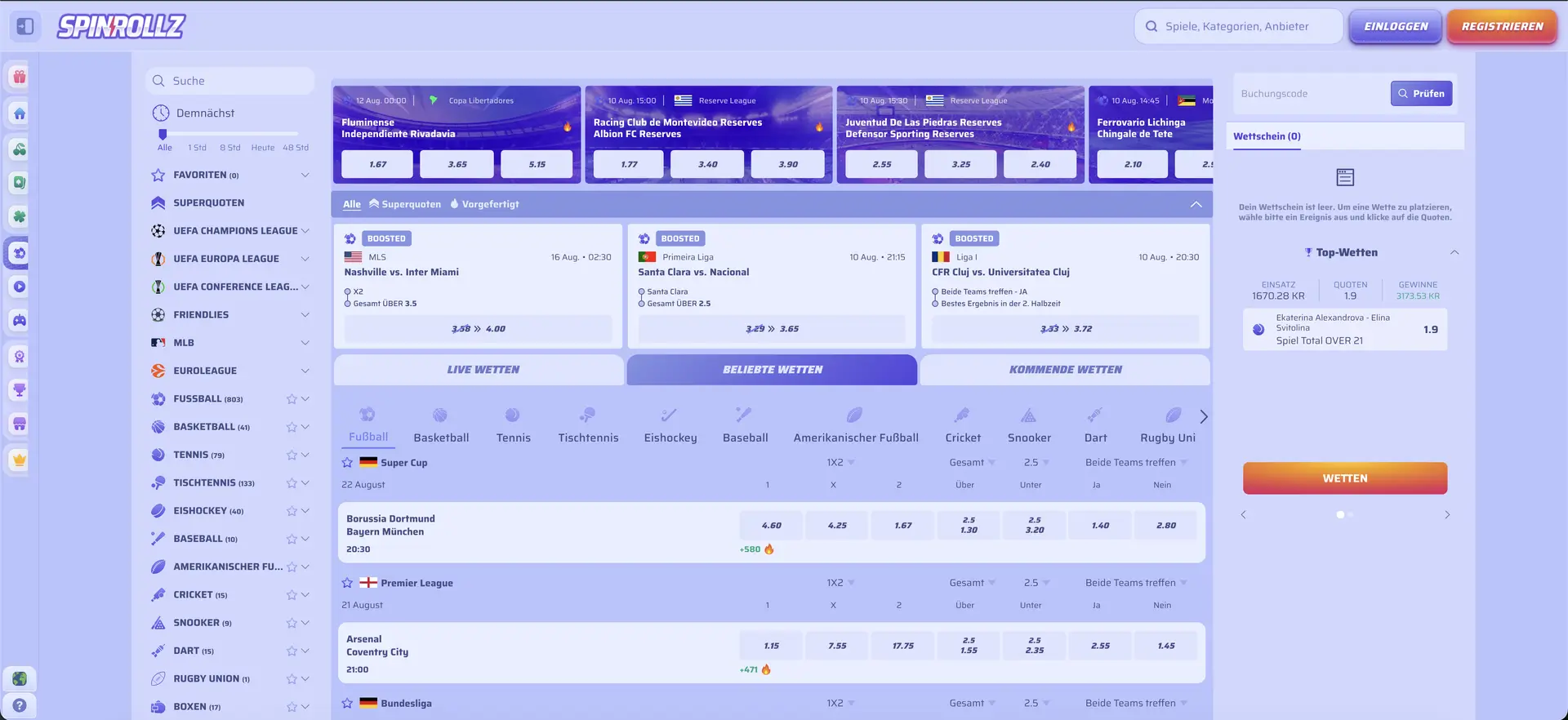Select the Snooker sport icon in carousel
This screenshot has height=720, width=1568.
coord(1029,415)
